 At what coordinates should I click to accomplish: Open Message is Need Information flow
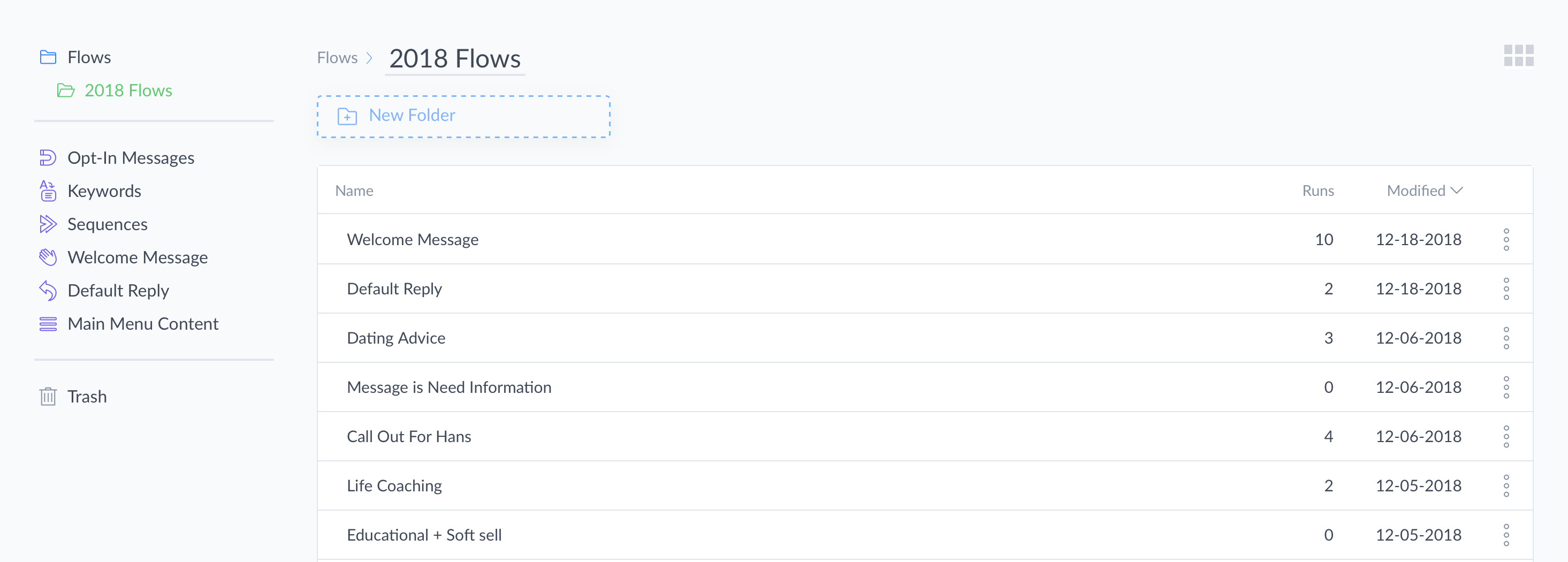(449, 388)
